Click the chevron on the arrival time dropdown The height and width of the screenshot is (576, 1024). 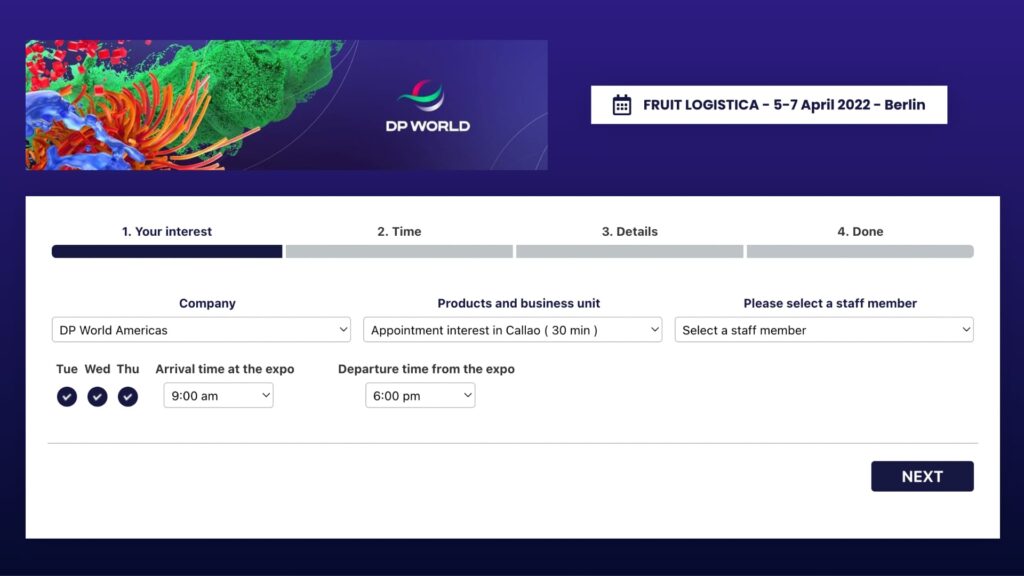click(267, 395)
